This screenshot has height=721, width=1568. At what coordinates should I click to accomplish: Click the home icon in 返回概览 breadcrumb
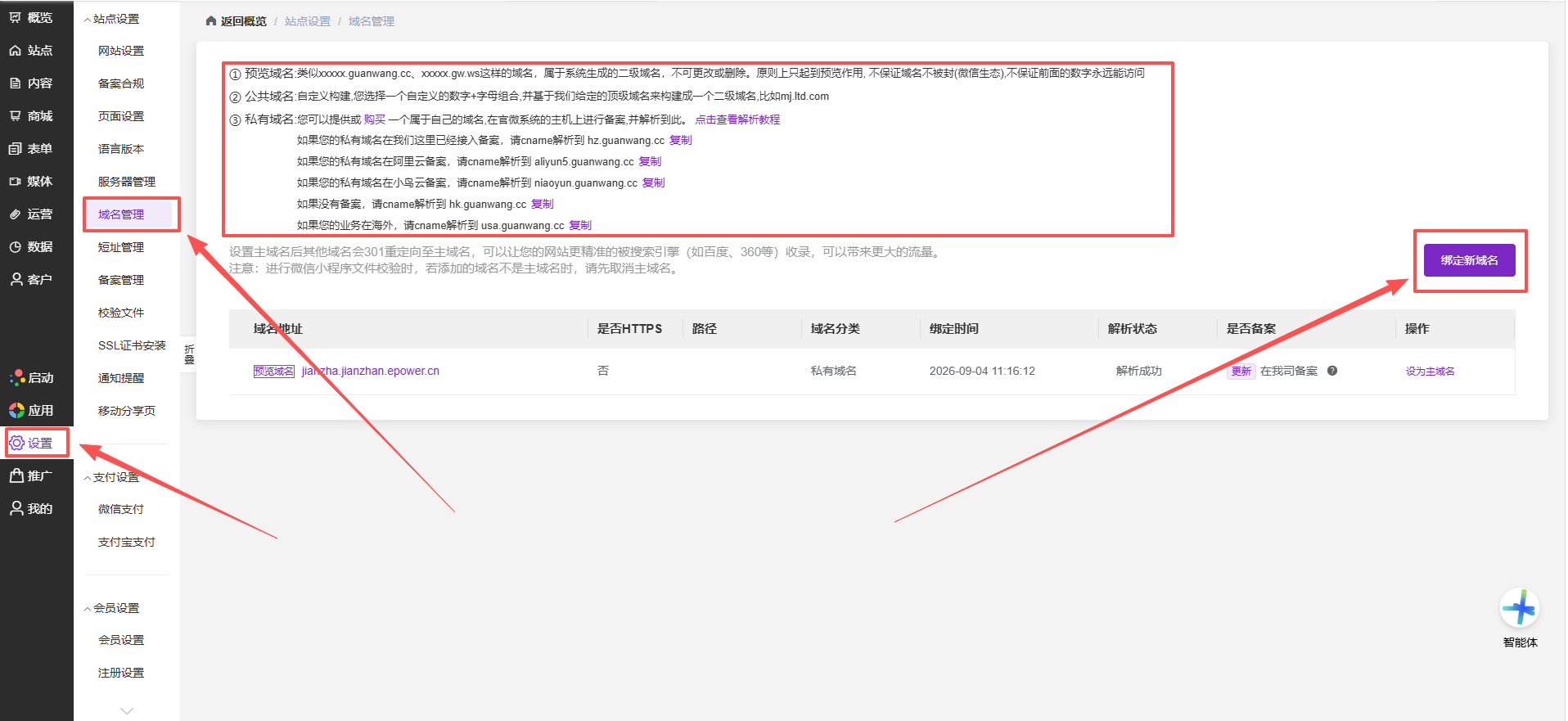[211, 21]
